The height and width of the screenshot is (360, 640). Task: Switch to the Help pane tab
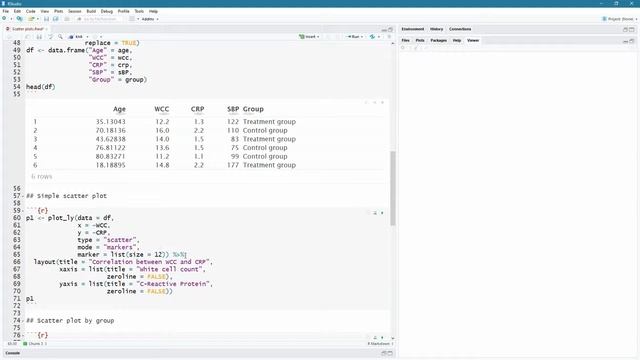pos(457,40)
